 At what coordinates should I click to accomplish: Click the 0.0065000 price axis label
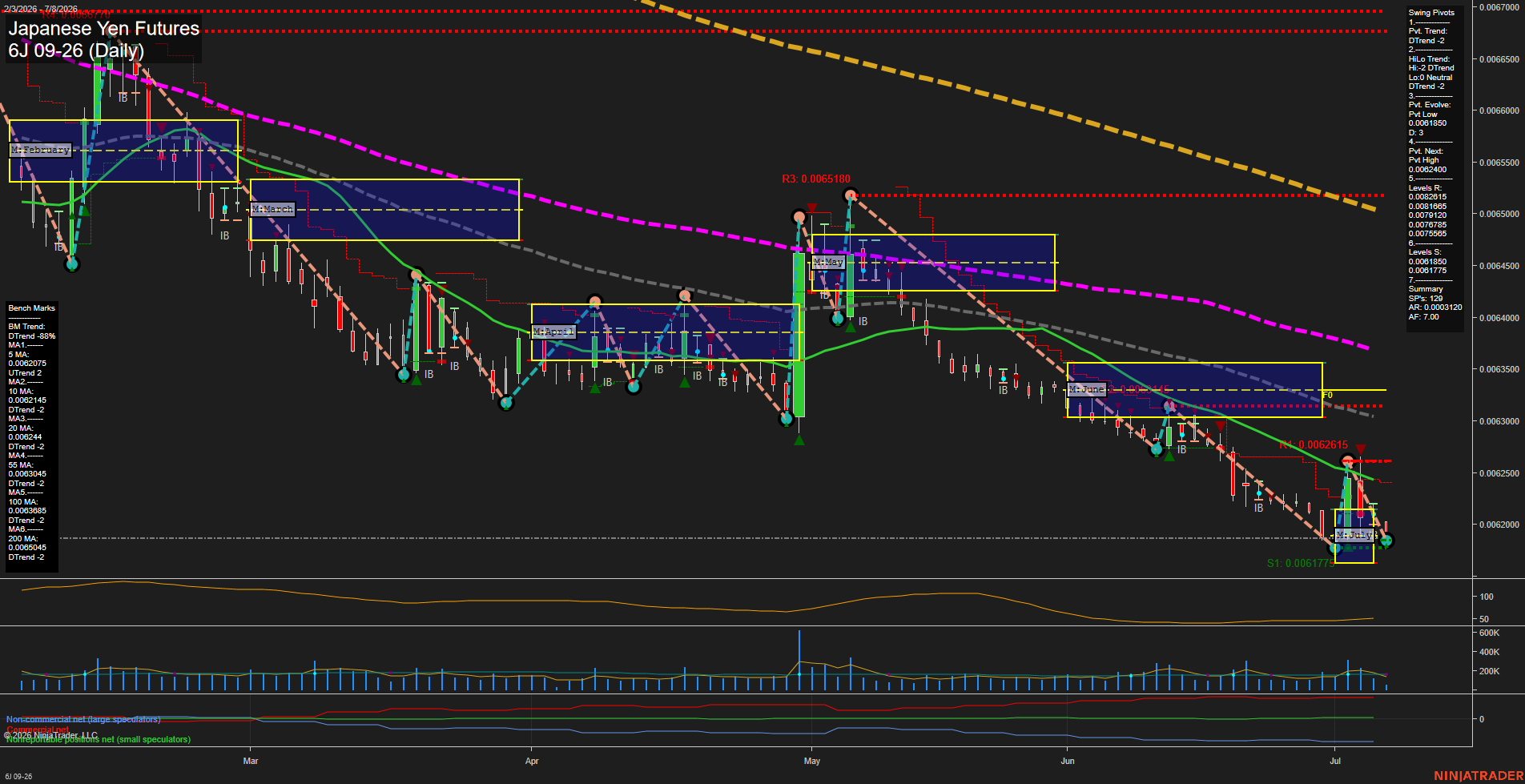1499,215
